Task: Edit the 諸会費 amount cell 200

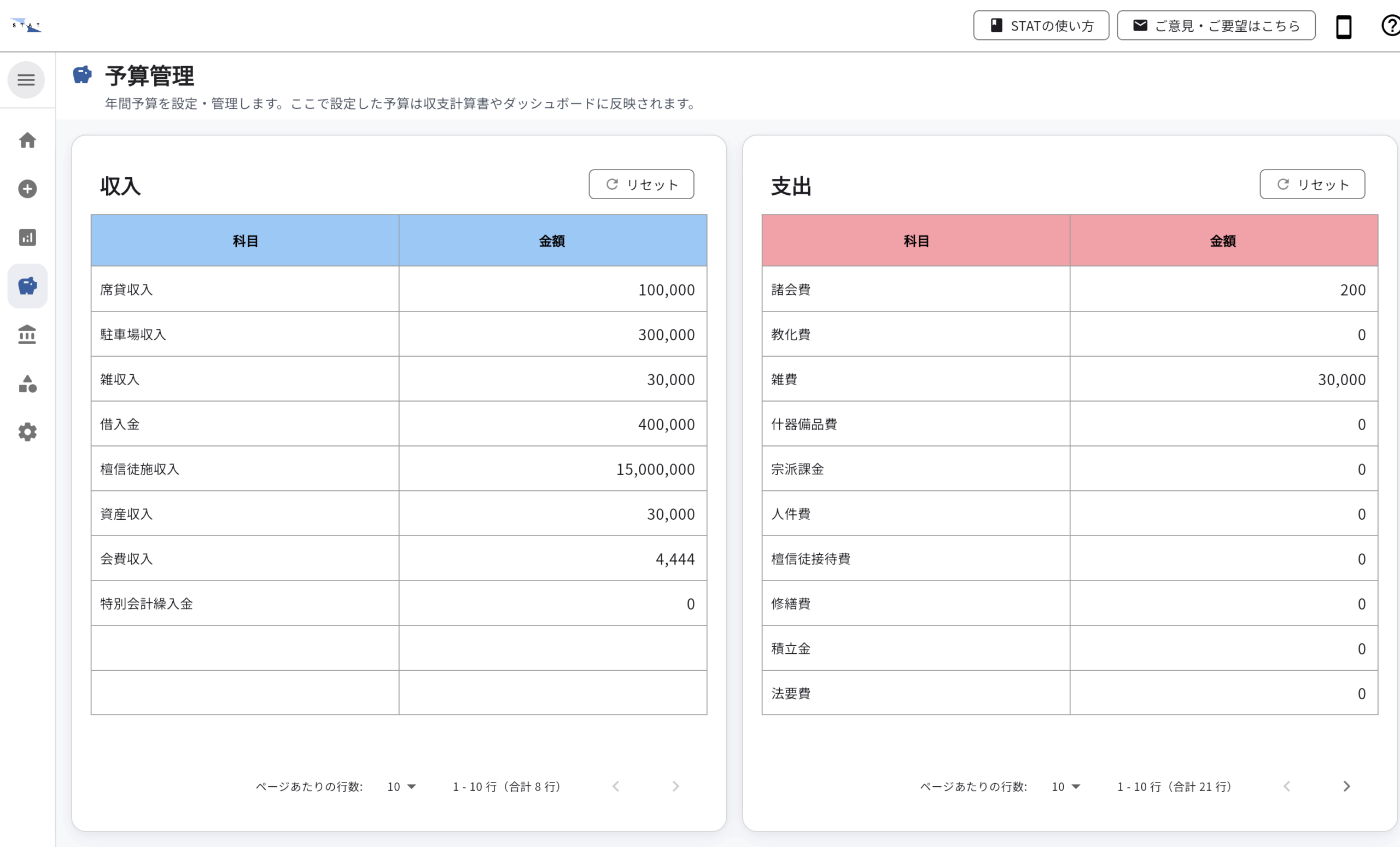Action: click(x=1223, y=289)
